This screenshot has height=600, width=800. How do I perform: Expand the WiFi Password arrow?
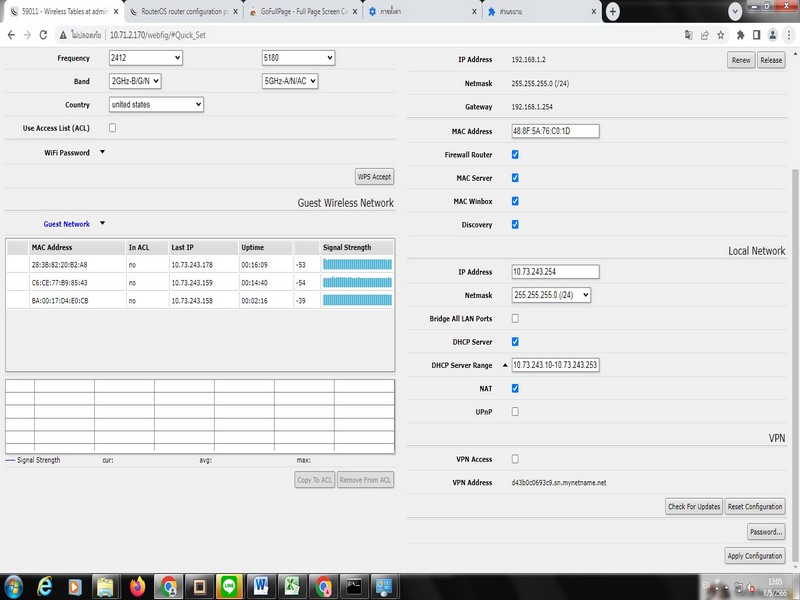(x=102, y=152)
